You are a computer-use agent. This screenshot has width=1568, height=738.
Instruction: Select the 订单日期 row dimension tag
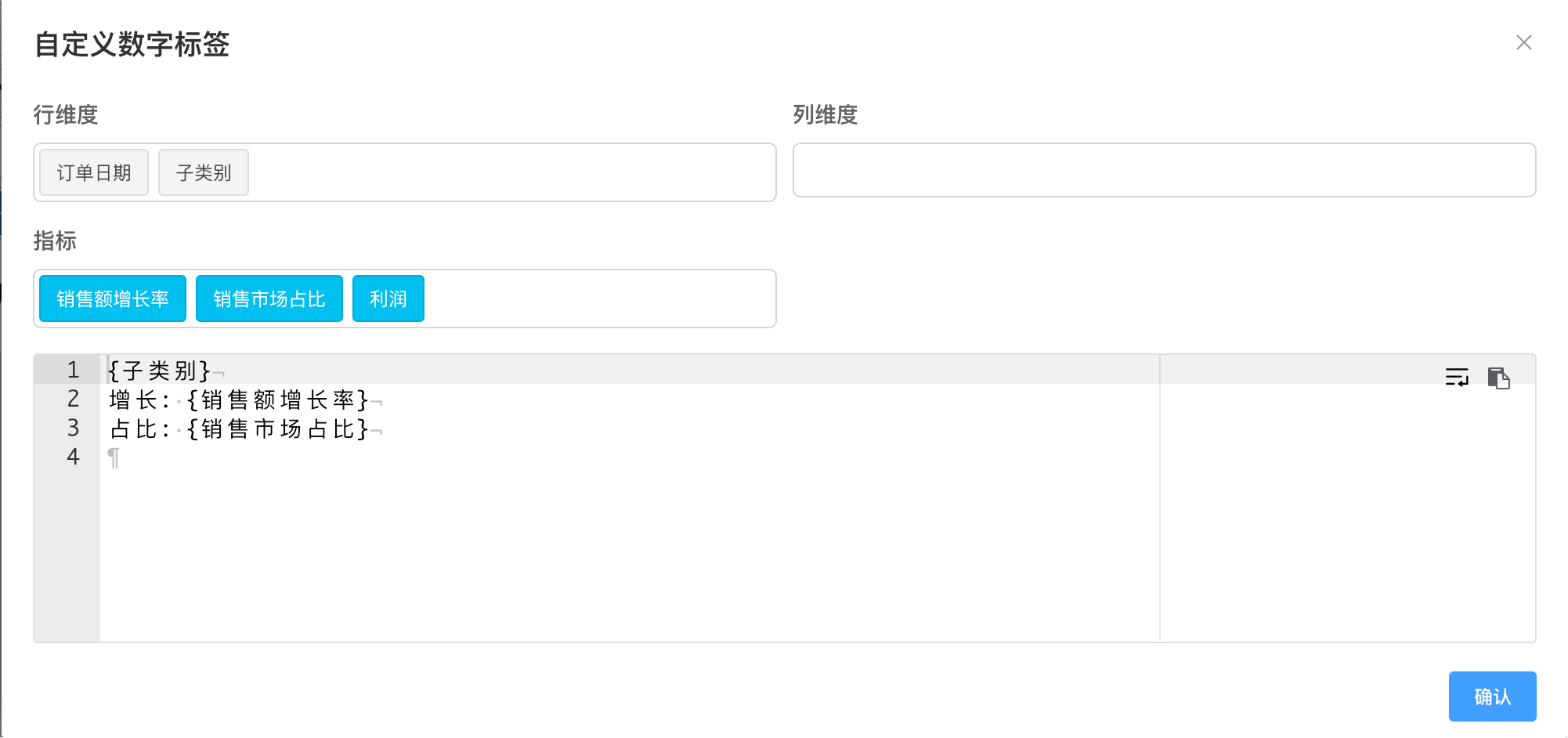pyautogui.click(x=94, y=172)
